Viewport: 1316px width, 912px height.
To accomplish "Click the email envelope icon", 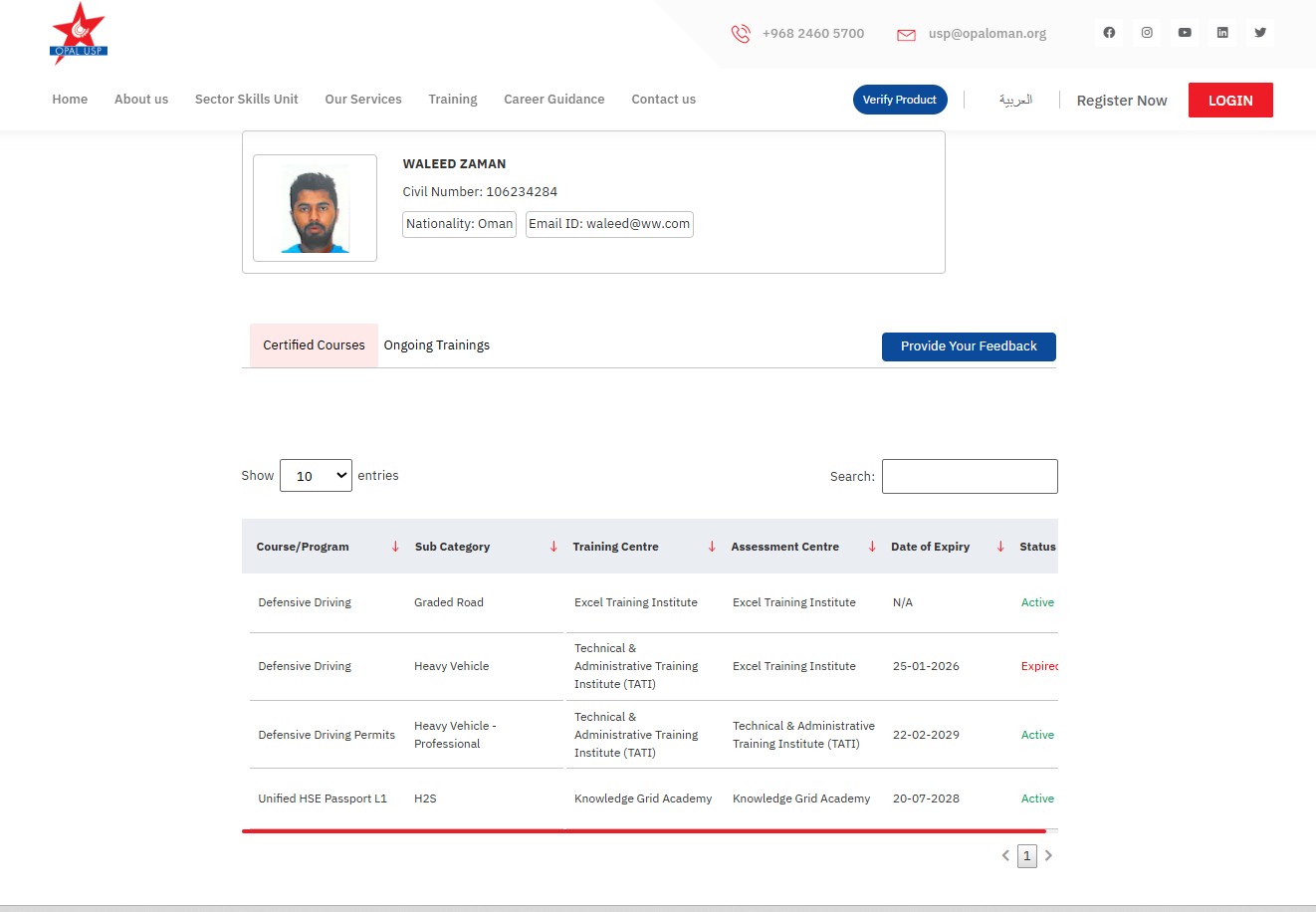I will [x=906, y=35].
